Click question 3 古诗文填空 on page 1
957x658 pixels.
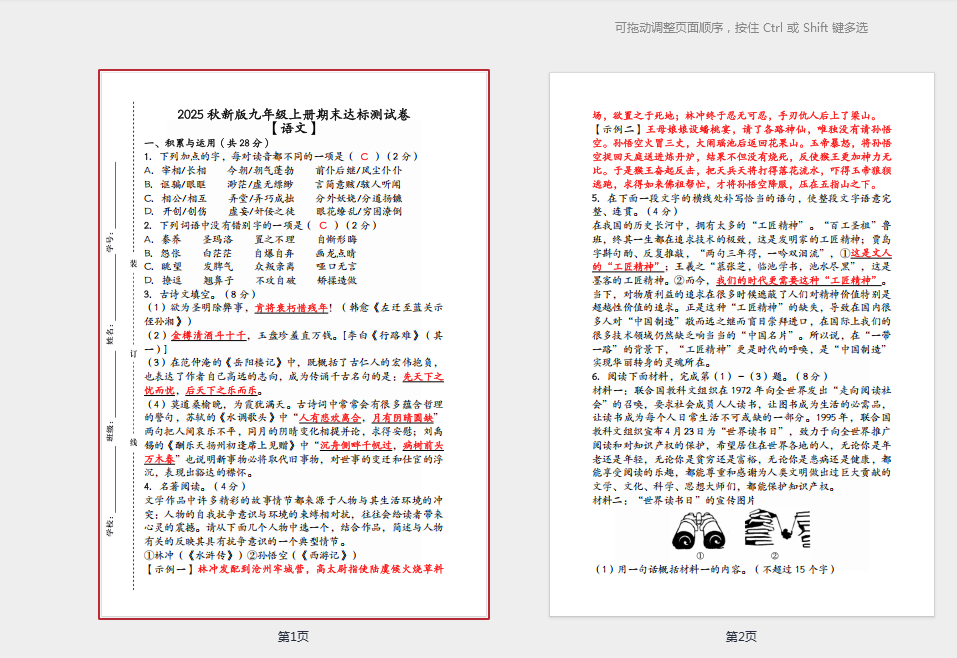click(200, 294)
